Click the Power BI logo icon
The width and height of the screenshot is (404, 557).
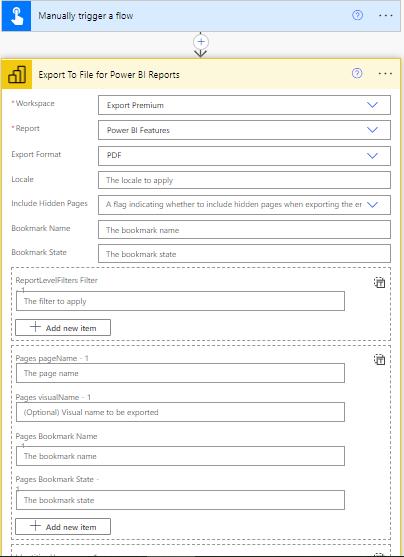(x=17, y=74)
